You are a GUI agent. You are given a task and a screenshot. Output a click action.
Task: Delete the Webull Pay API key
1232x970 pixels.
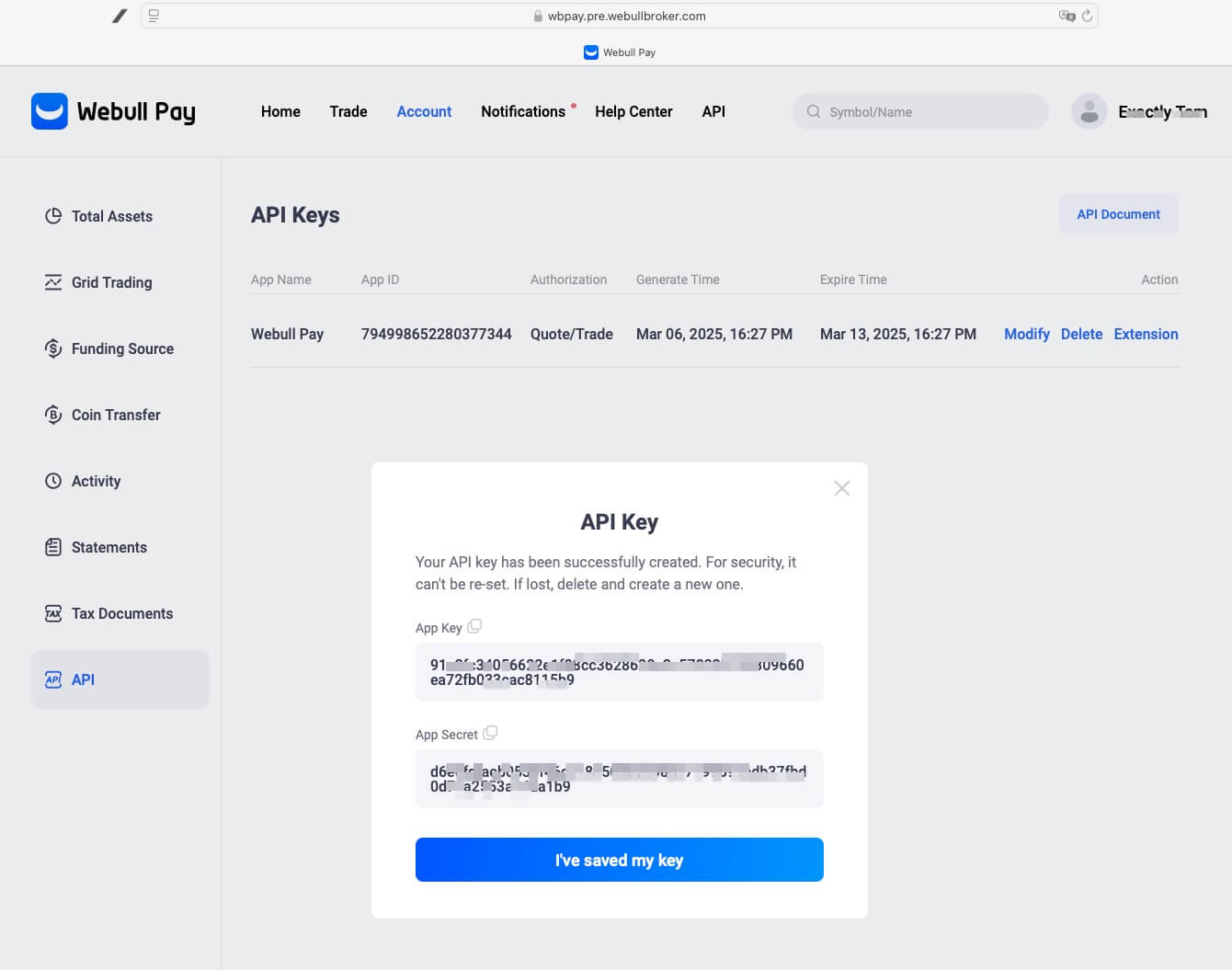click(x=1081, y=334)
